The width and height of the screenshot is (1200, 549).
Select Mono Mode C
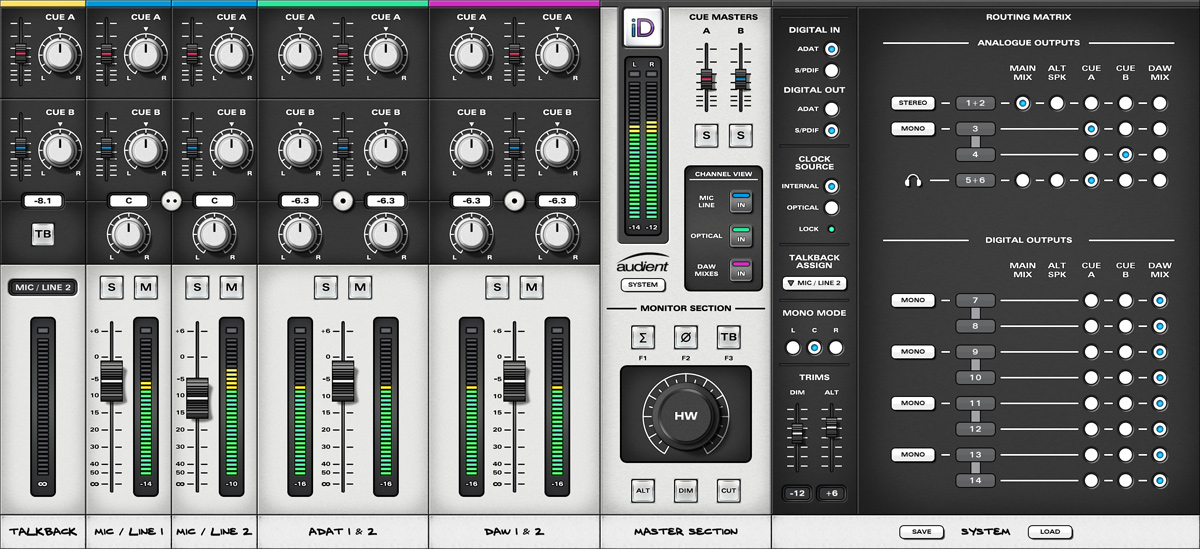pyautogui.click(x=814, y=348)
